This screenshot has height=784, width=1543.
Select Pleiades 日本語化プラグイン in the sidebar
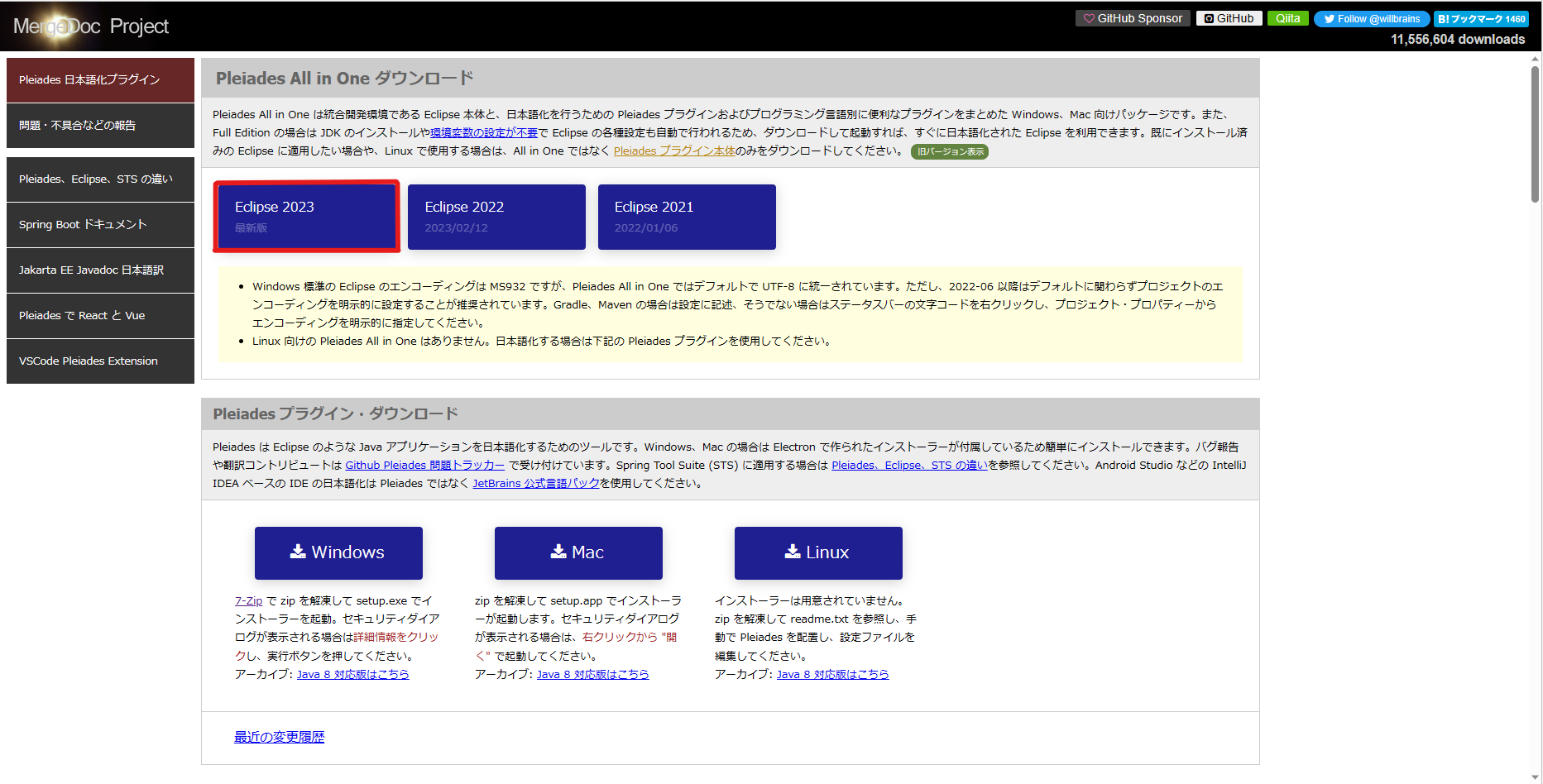pyautogui.click(x=99, y=79)
